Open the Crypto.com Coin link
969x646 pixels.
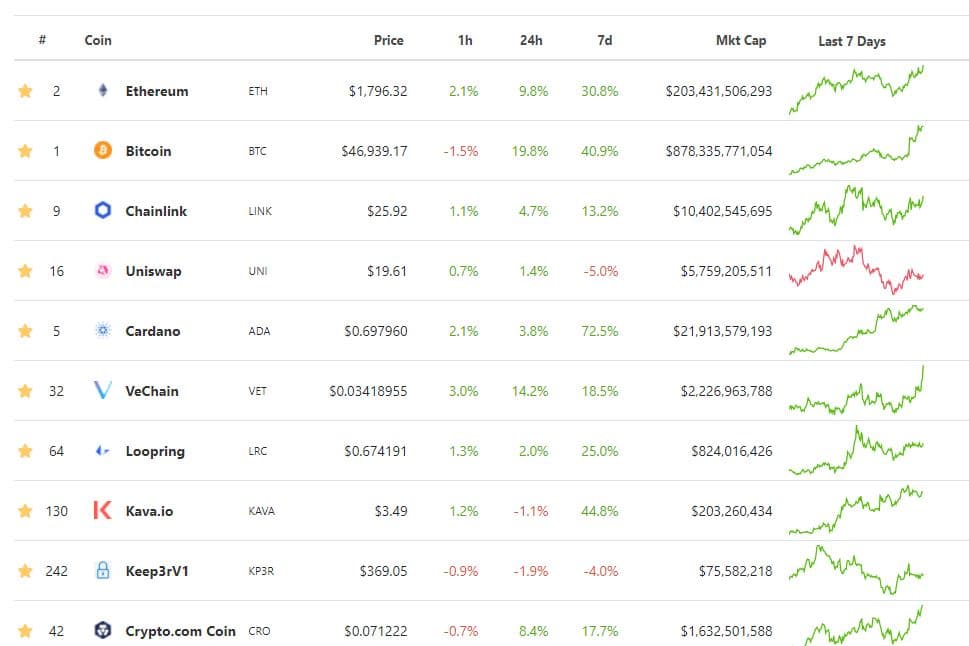pos(180,631)
